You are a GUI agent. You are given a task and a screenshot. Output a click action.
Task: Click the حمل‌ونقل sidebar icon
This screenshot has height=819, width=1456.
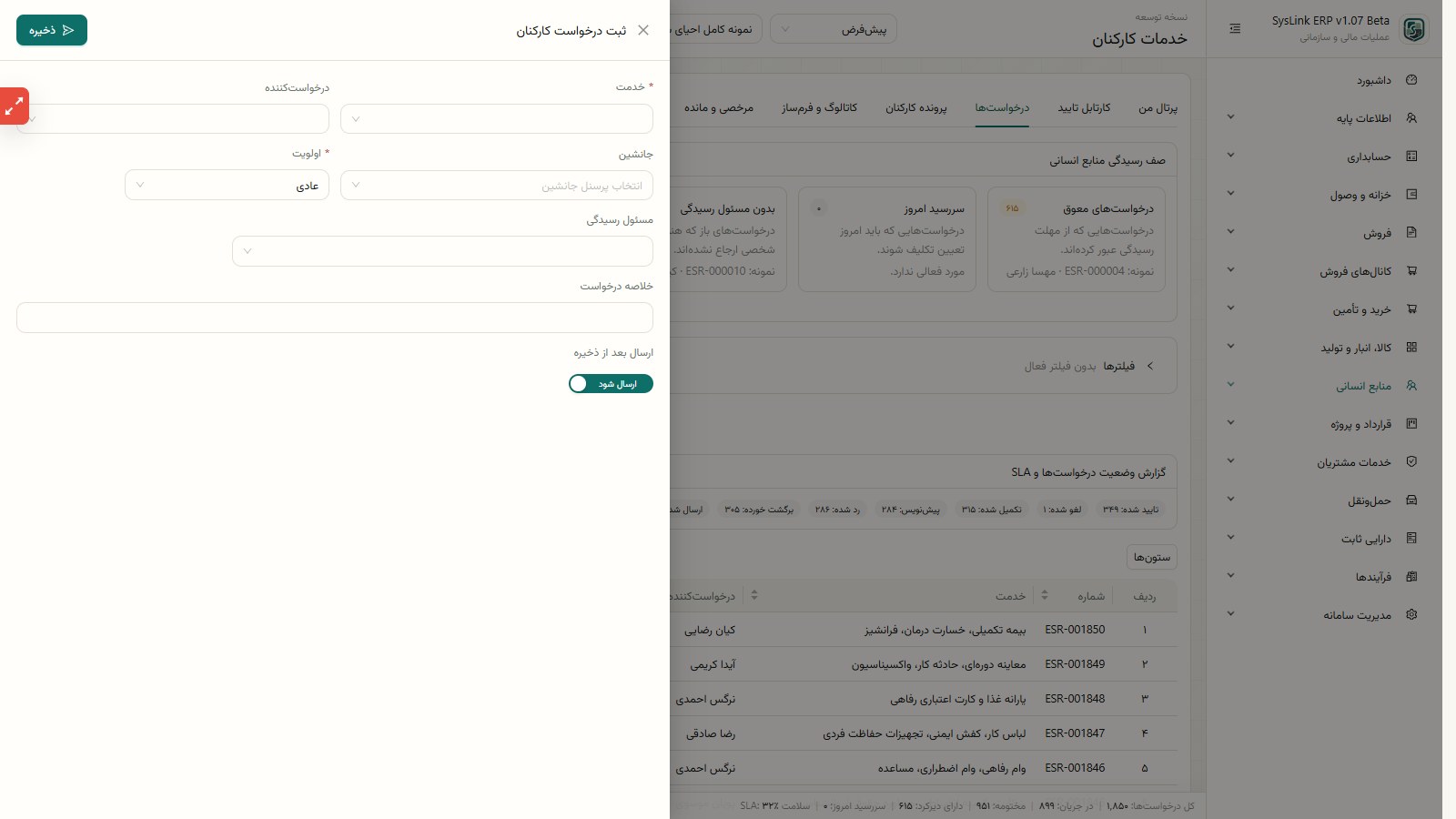click(1411, 500)
